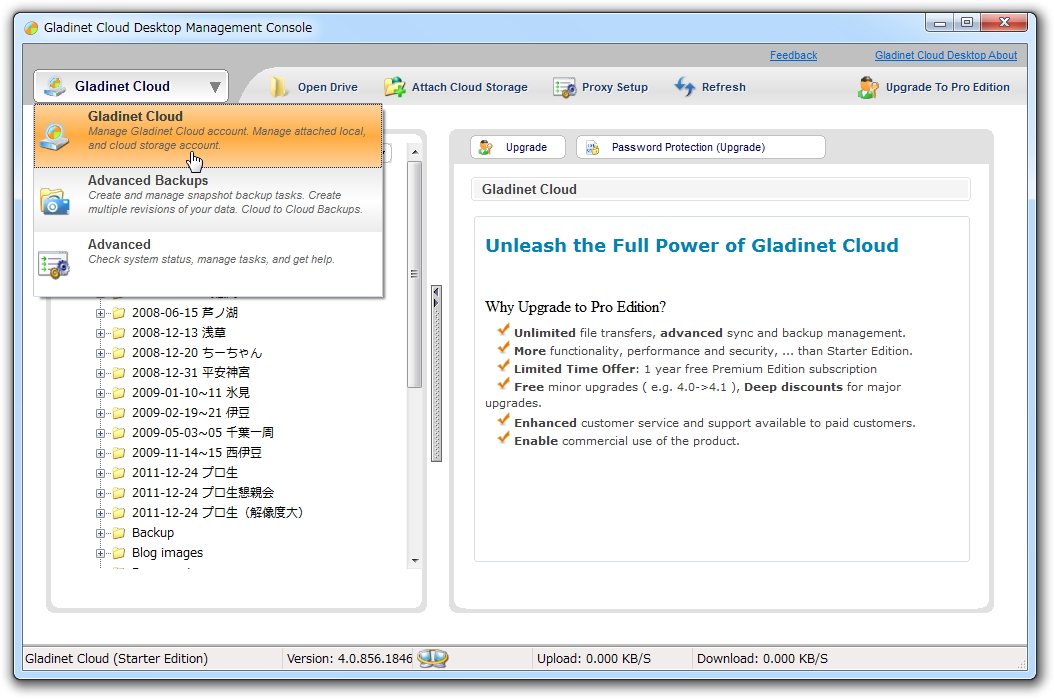Click Gladinet Cloud (Starter Edition) status text
Screen dimensions: 1054x699
[116, 659]
